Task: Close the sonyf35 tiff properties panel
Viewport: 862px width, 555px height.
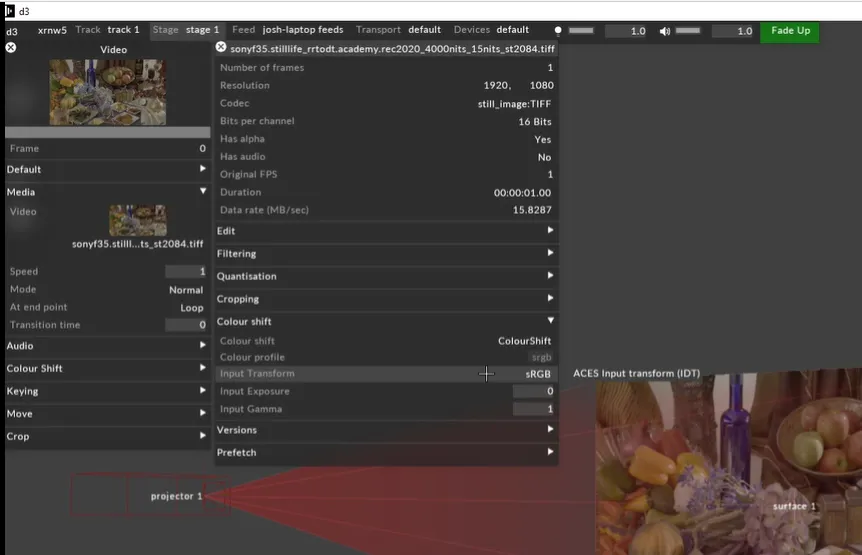Action: [221, 47]
